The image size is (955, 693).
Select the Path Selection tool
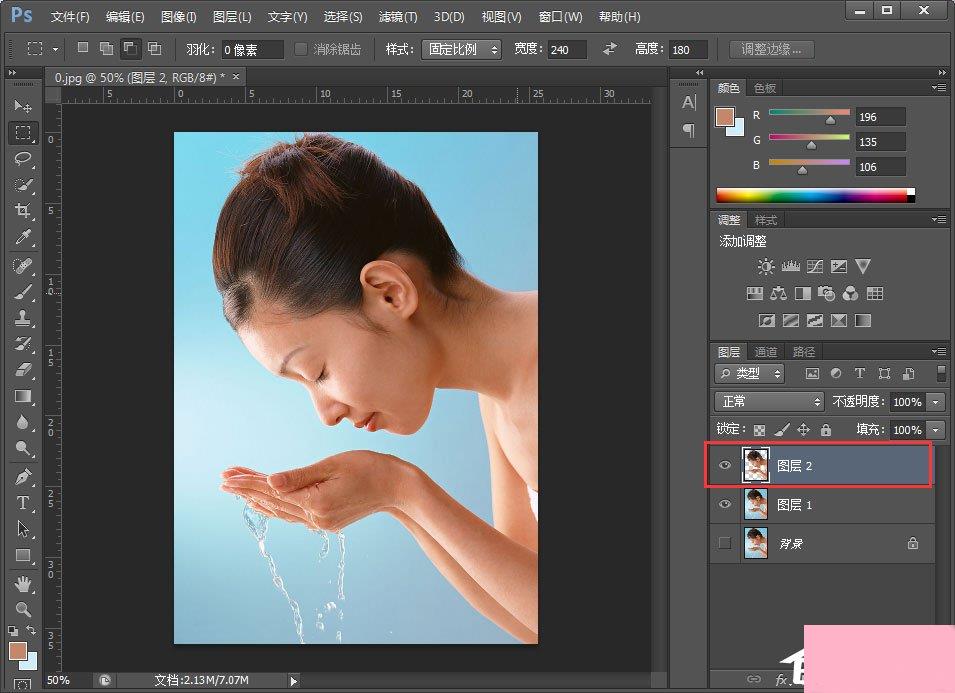click(23, 529)
